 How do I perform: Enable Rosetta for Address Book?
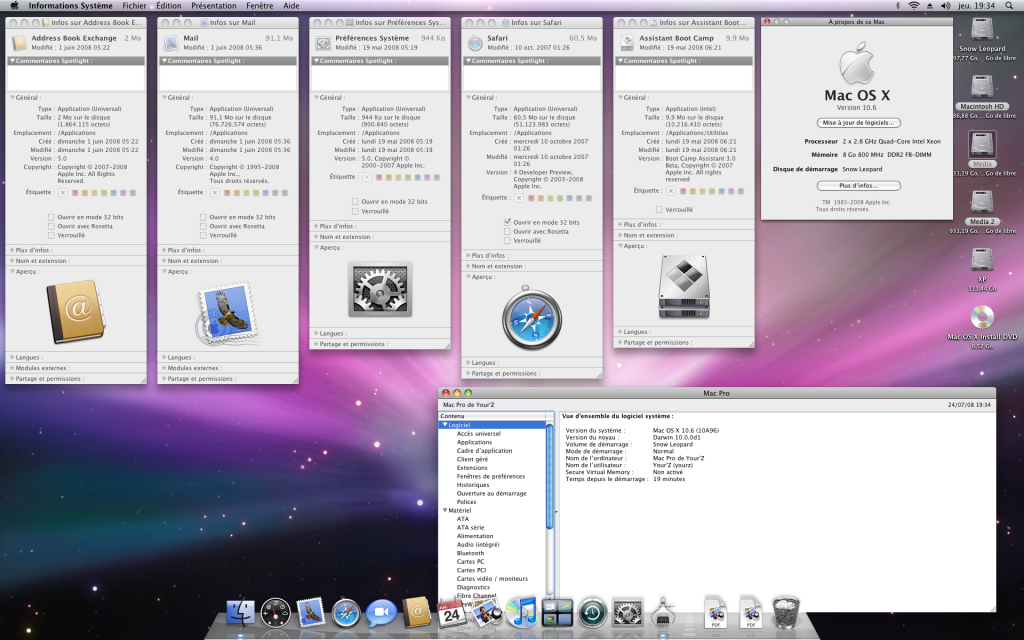tap(51, 226)
